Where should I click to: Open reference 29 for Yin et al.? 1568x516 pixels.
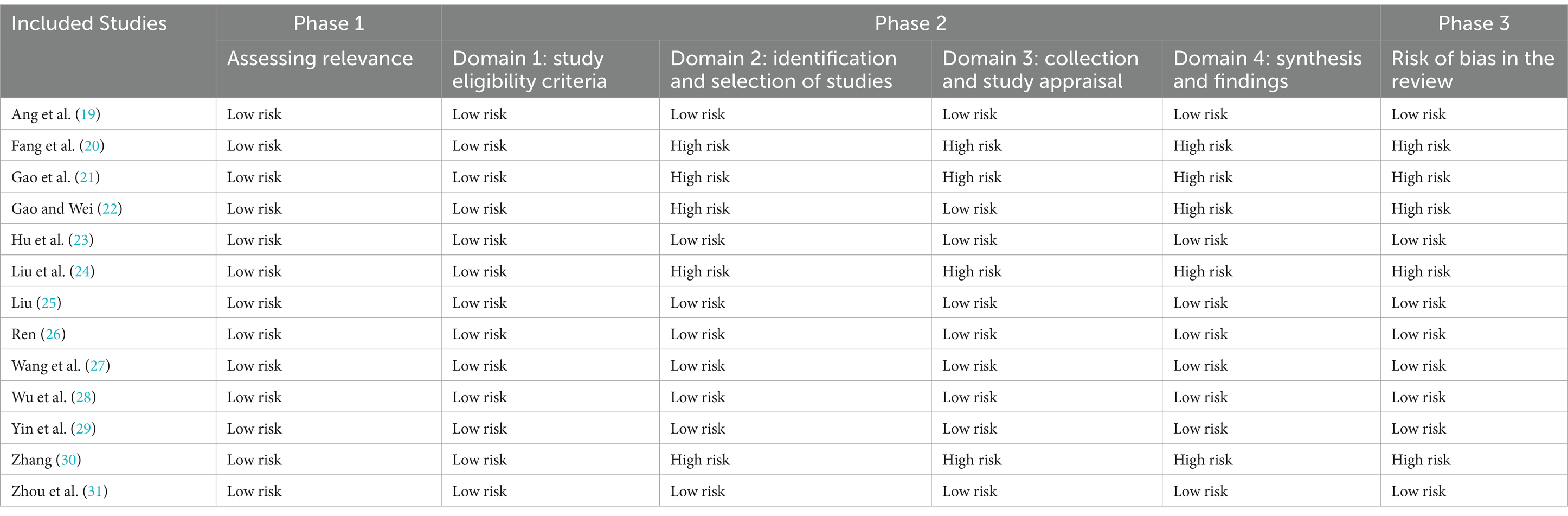pyautogui.click(x=83, y=429)
